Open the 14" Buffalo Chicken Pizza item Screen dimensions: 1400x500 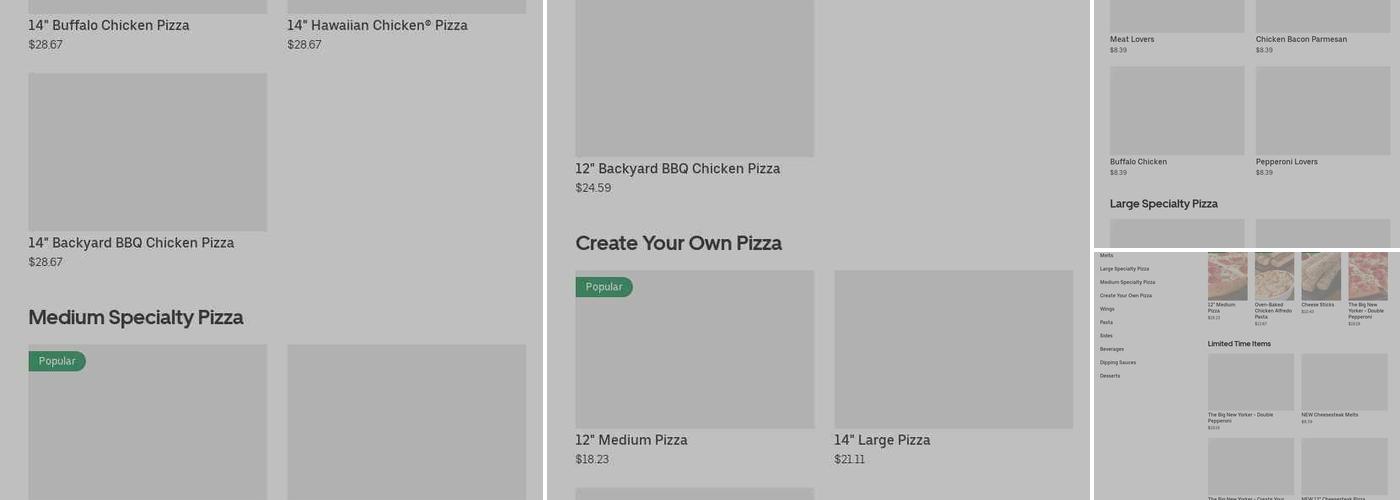(108, 25)
